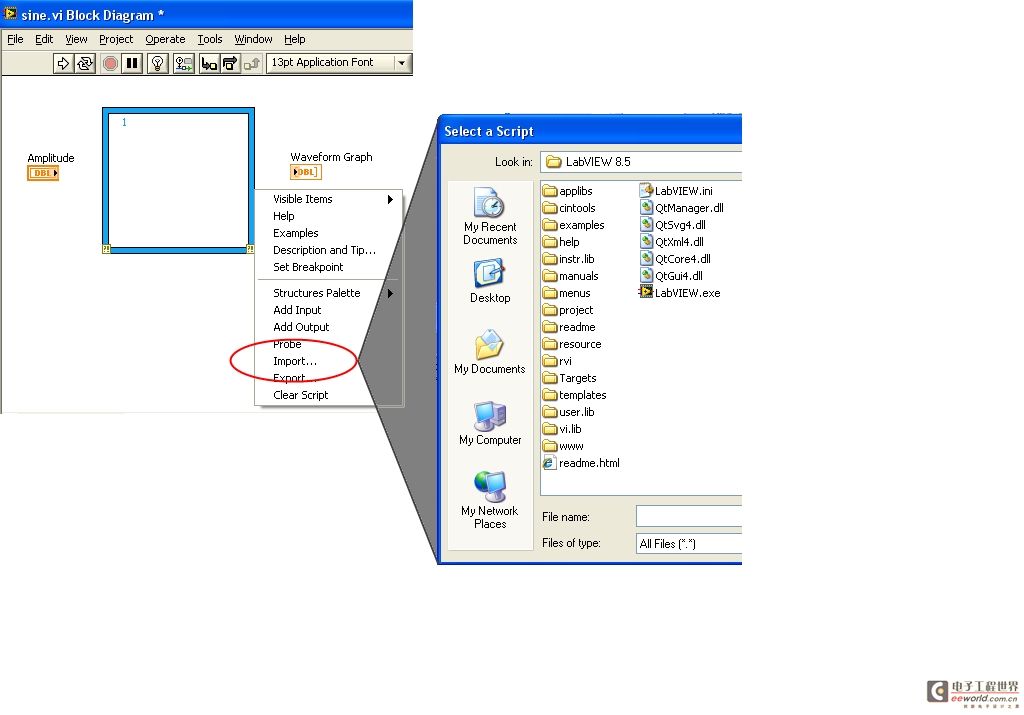Select the Waveform Graph DBL indicator terminal
This screenshot has width=1024, height=715.
(306, 172)
